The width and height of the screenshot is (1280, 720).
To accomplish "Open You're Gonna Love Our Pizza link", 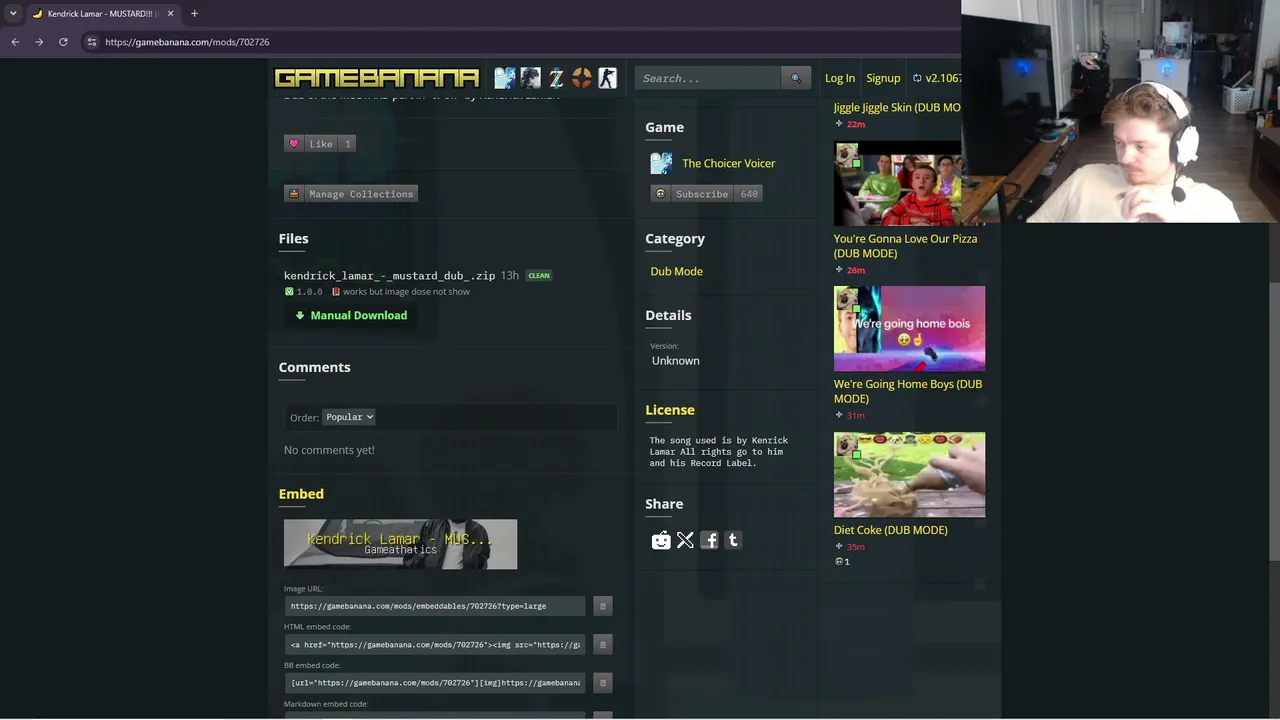I will (x=906, y=246).
